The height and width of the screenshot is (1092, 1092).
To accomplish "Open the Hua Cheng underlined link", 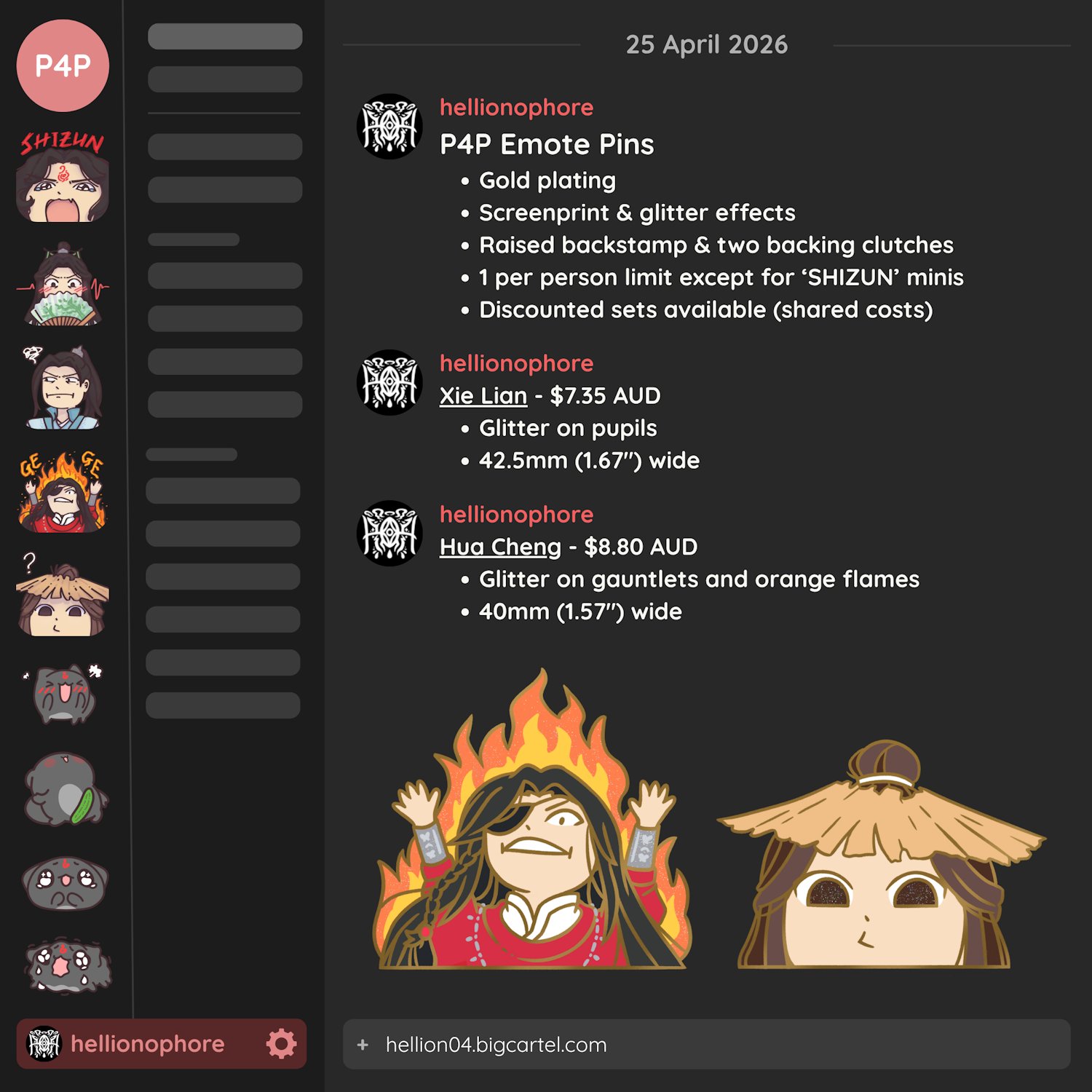I will [x=500, y=547].
